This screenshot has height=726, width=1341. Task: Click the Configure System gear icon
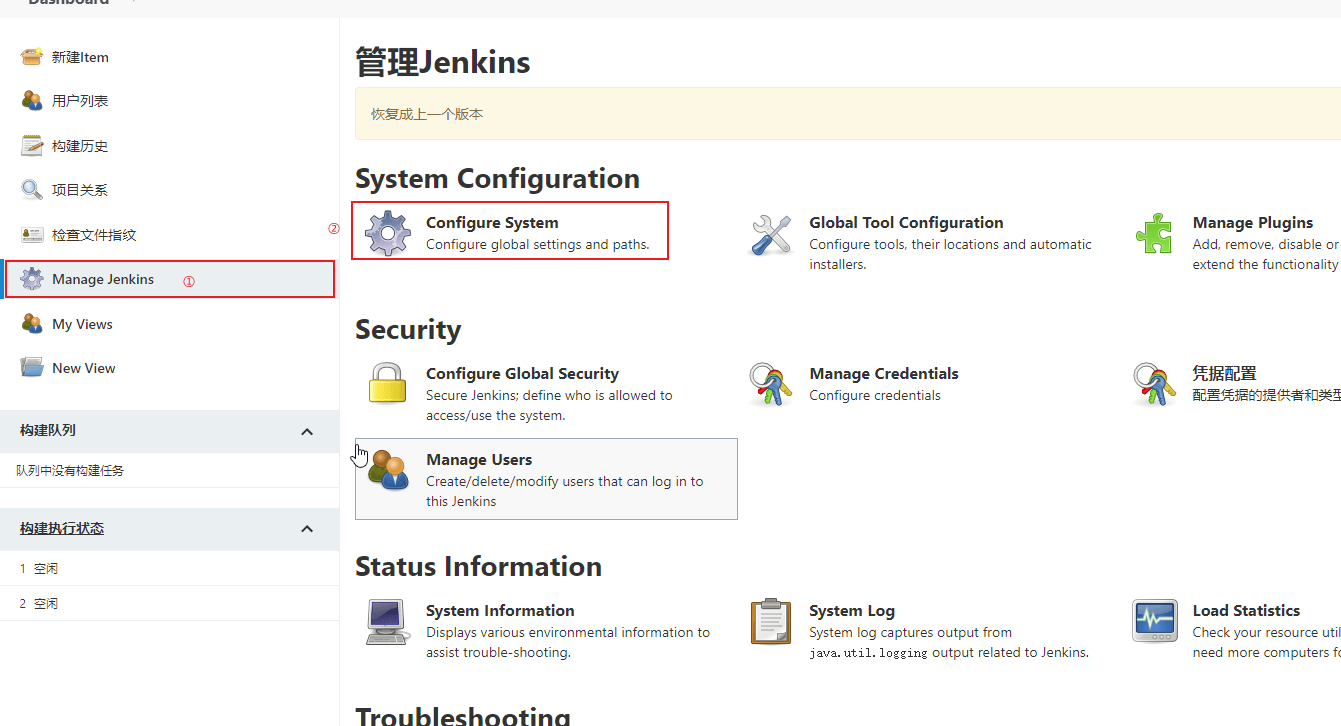click(388, 233)
